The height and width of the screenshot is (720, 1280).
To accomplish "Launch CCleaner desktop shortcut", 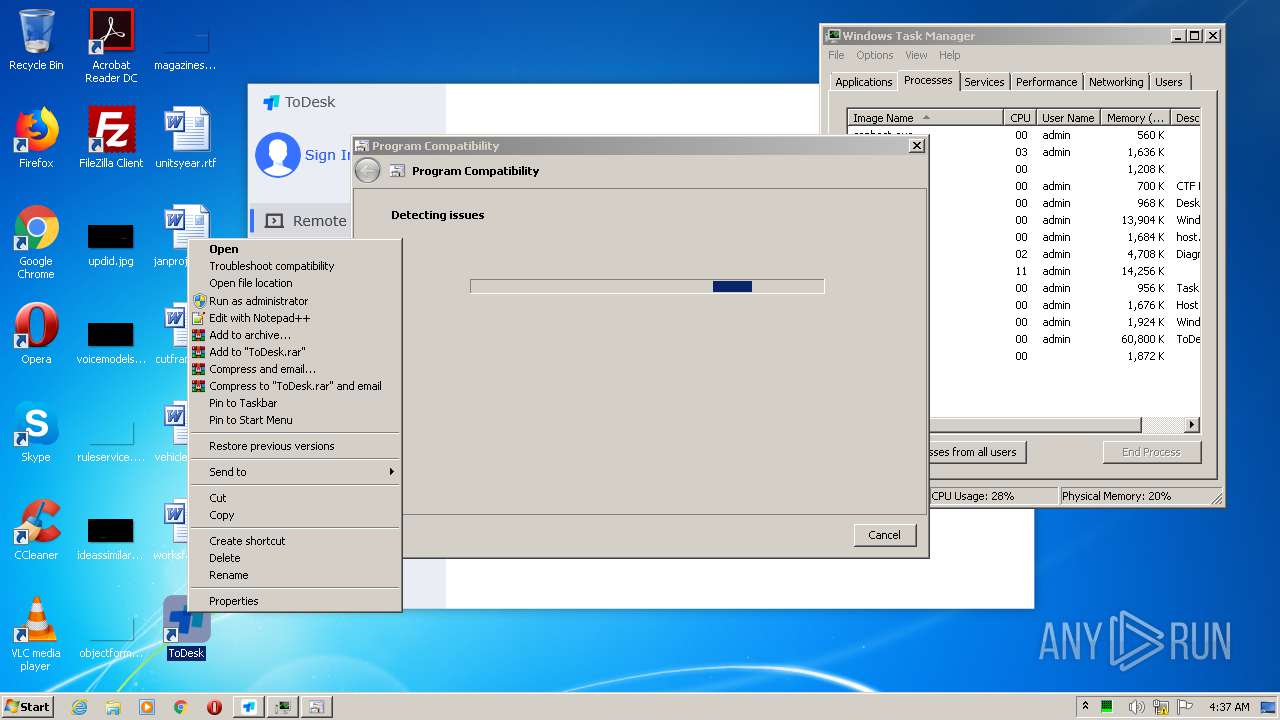I will pyautogui.click(x=36, y=530).
